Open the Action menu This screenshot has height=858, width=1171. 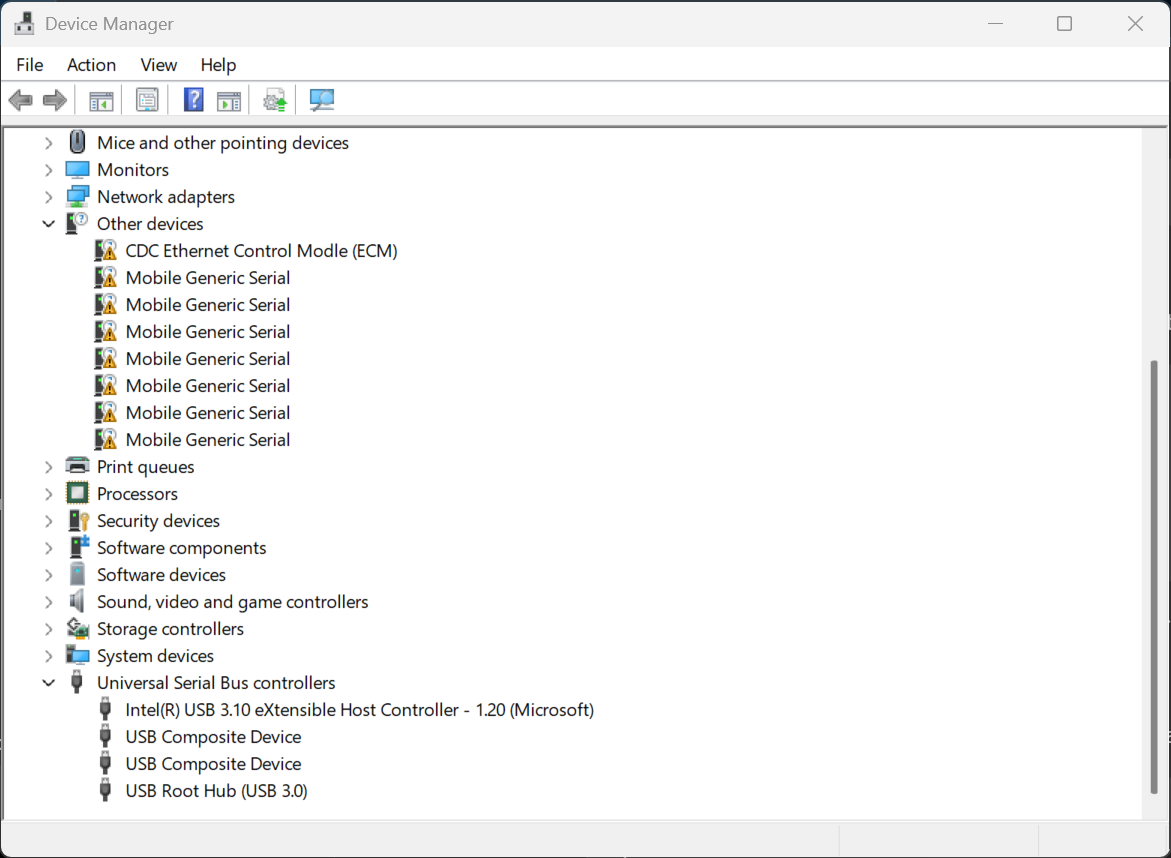coord(91,65)
